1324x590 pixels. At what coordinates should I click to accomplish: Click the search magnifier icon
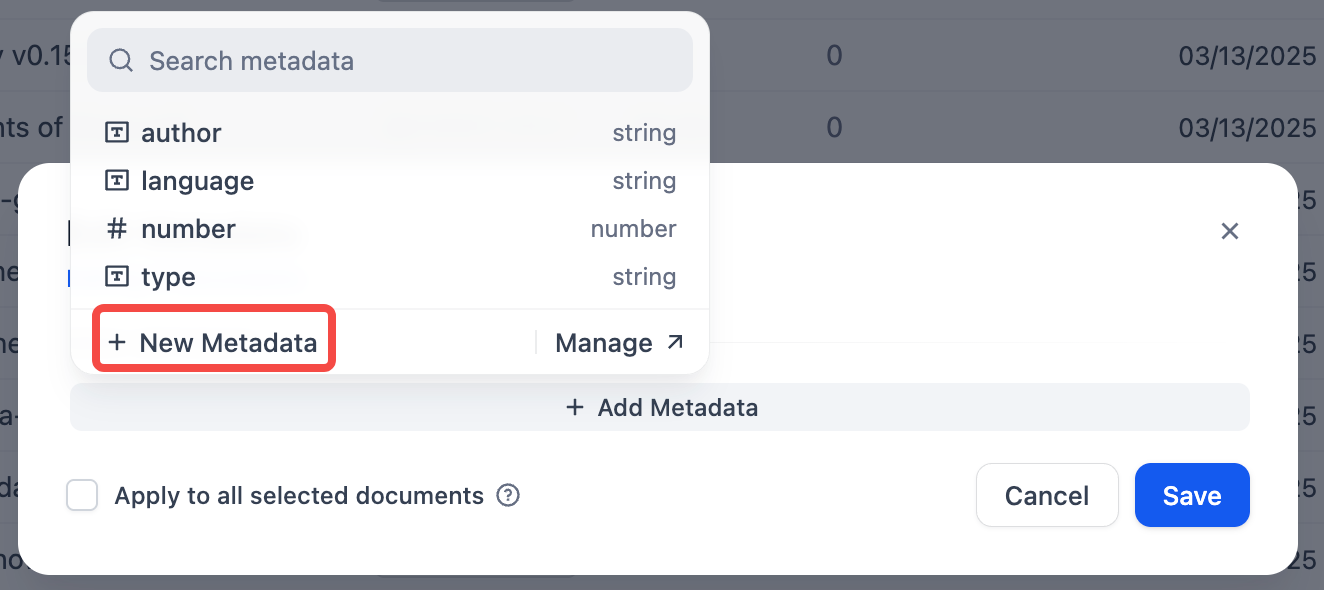click(x=121, y=61)
